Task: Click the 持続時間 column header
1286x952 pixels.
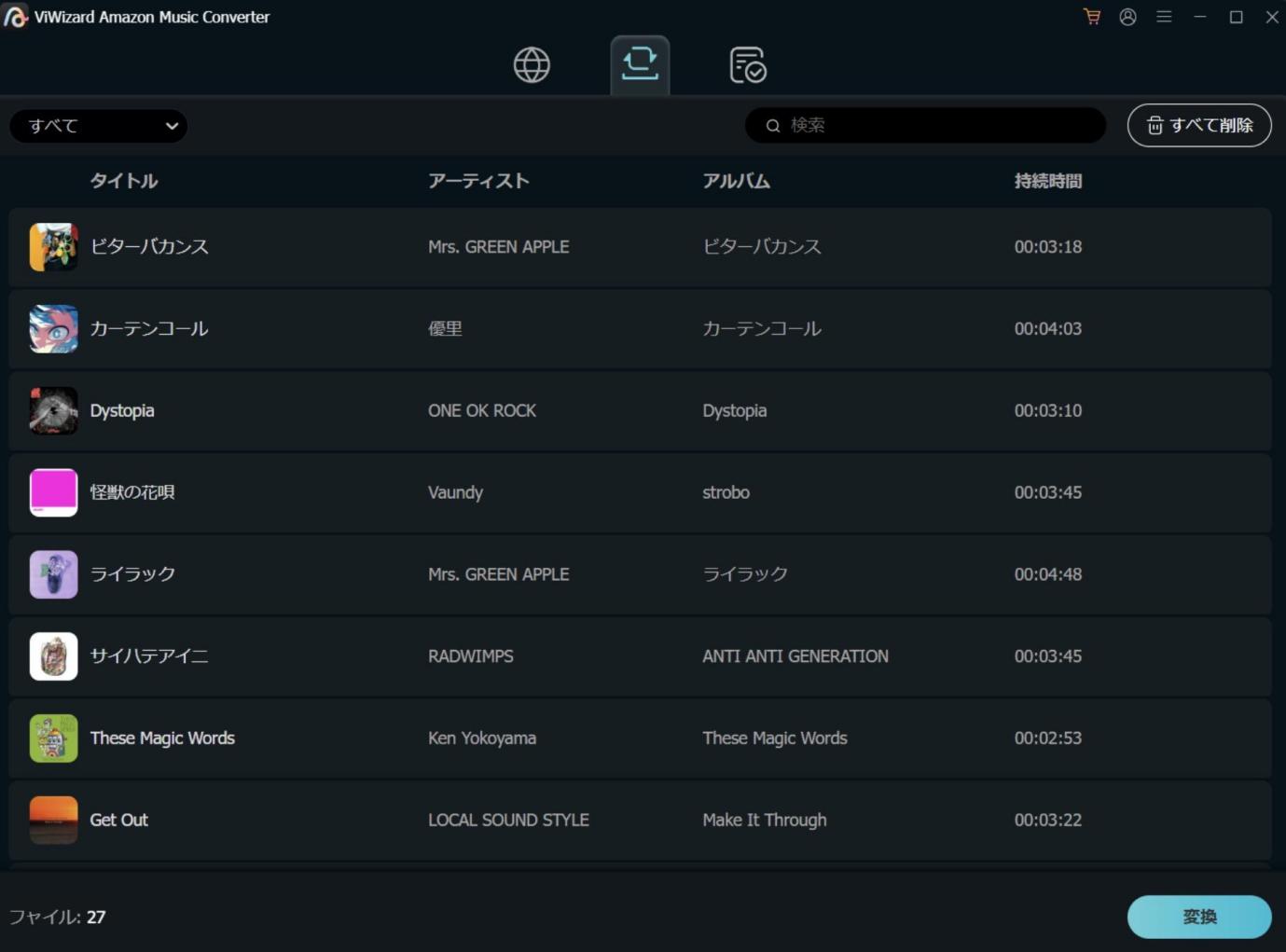Action: click(1048, 181)
